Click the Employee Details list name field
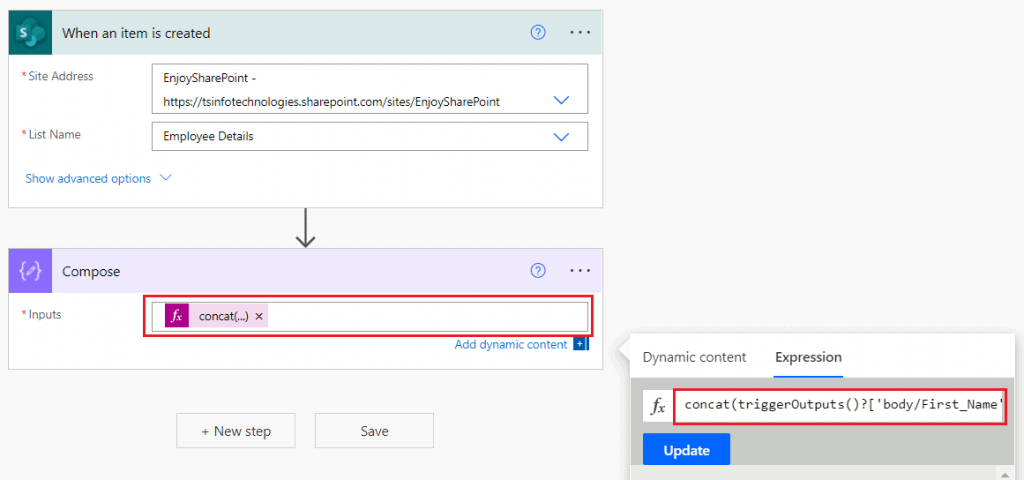1024x480 pixels. tap(370, 136)
